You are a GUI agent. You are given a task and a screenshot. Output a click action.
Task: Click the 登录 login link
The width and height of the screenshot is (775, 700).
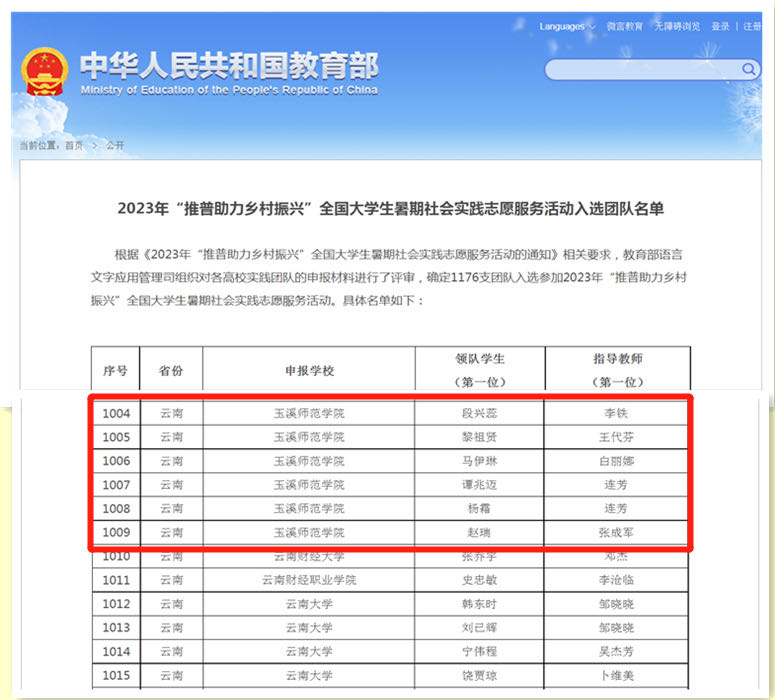click(720, 27)
